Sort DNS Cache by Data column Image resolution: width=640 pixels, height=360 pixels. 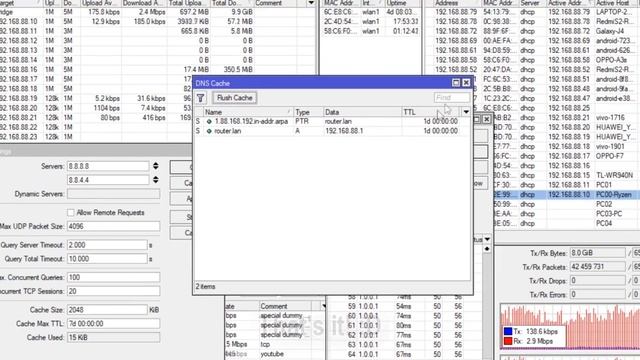tap(362, 112)
